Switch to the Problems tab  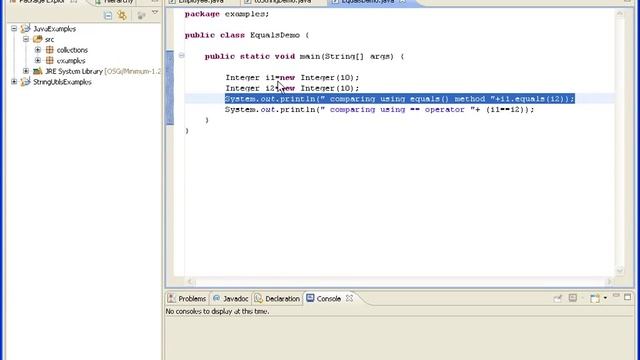point(187,299)
